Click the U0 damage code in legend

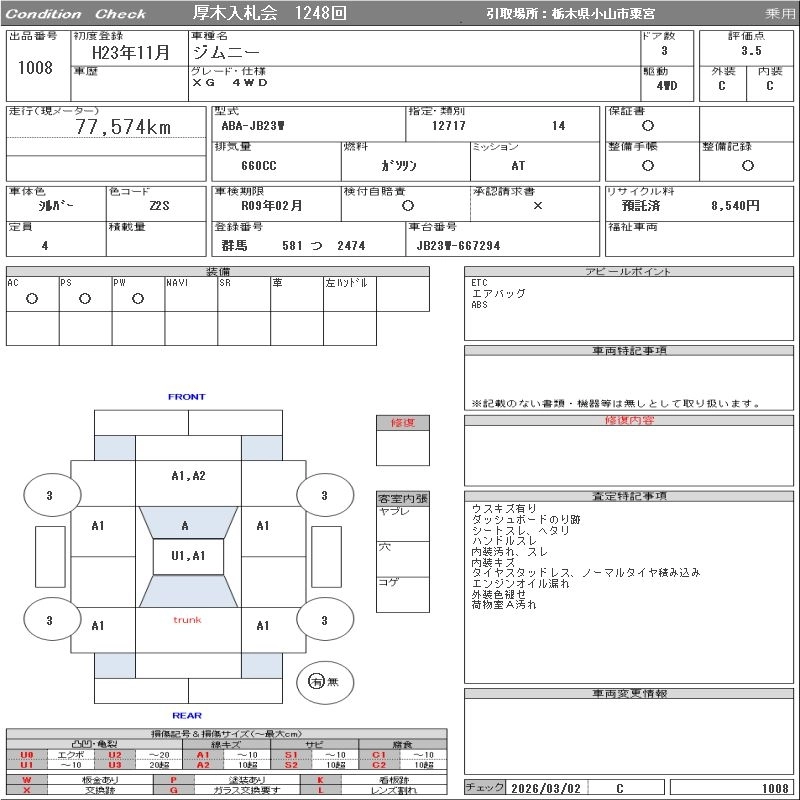[x=27, y=754]
